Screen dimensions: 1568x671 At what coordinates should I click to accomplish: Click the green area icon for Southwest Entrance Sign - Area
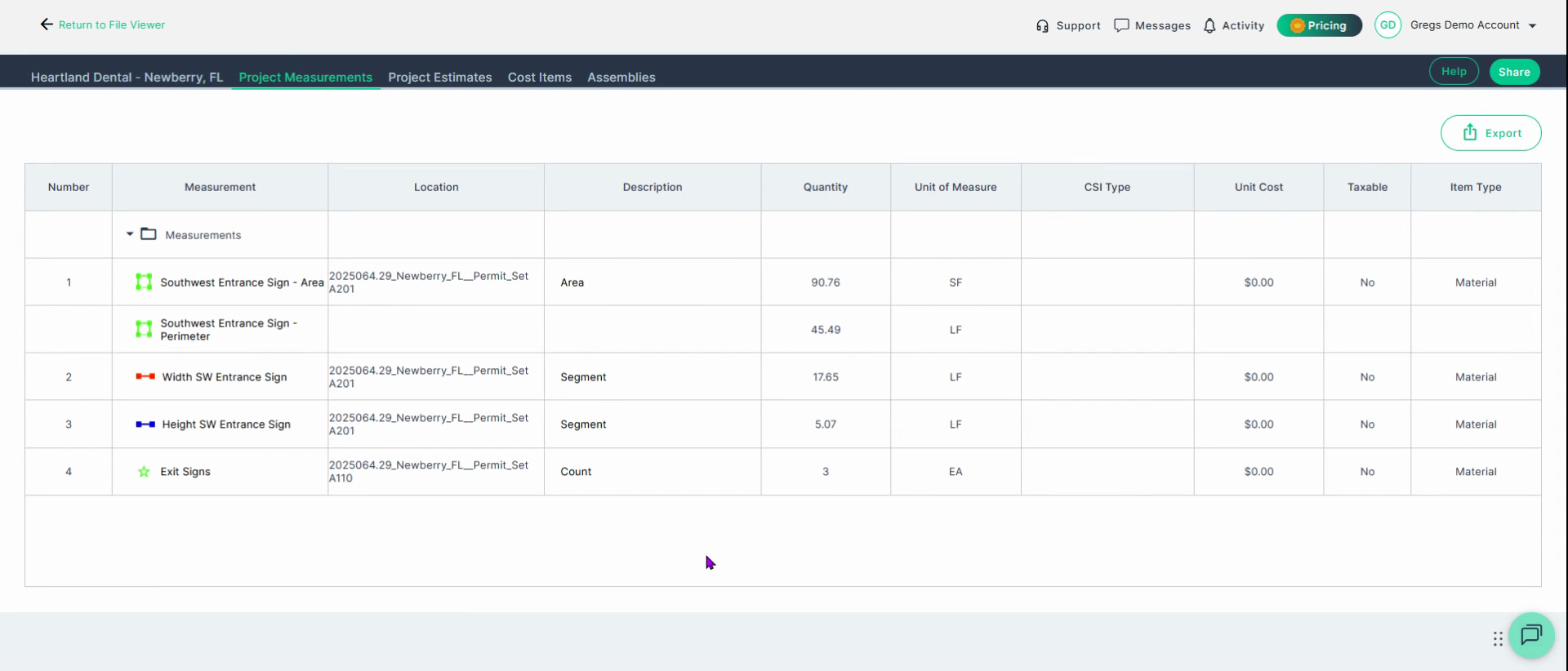pyautogui.click(x=144, y=282)
